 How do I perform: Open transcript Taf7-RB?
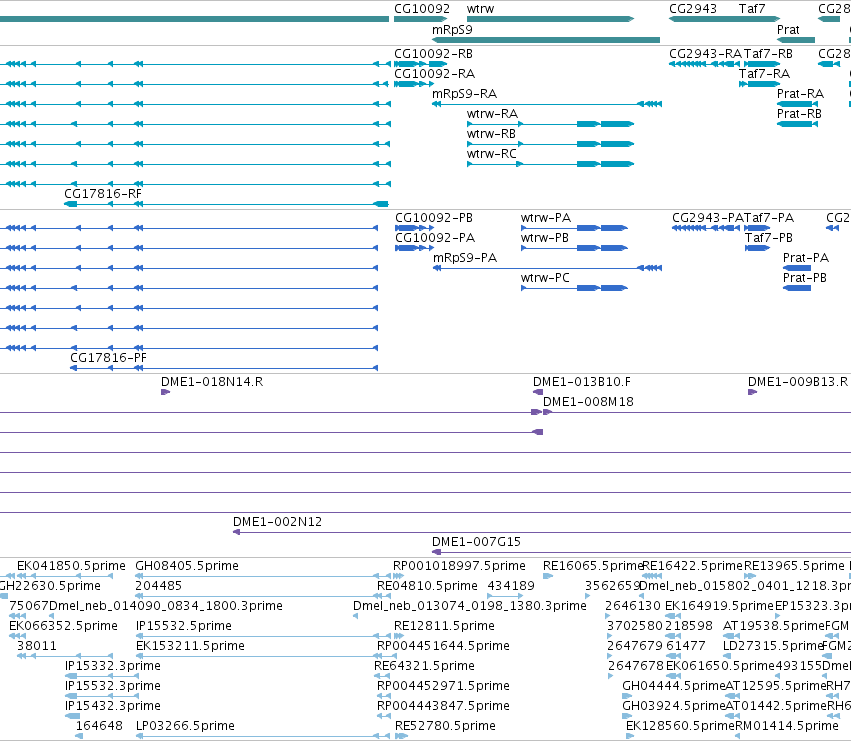pos(768,54)
